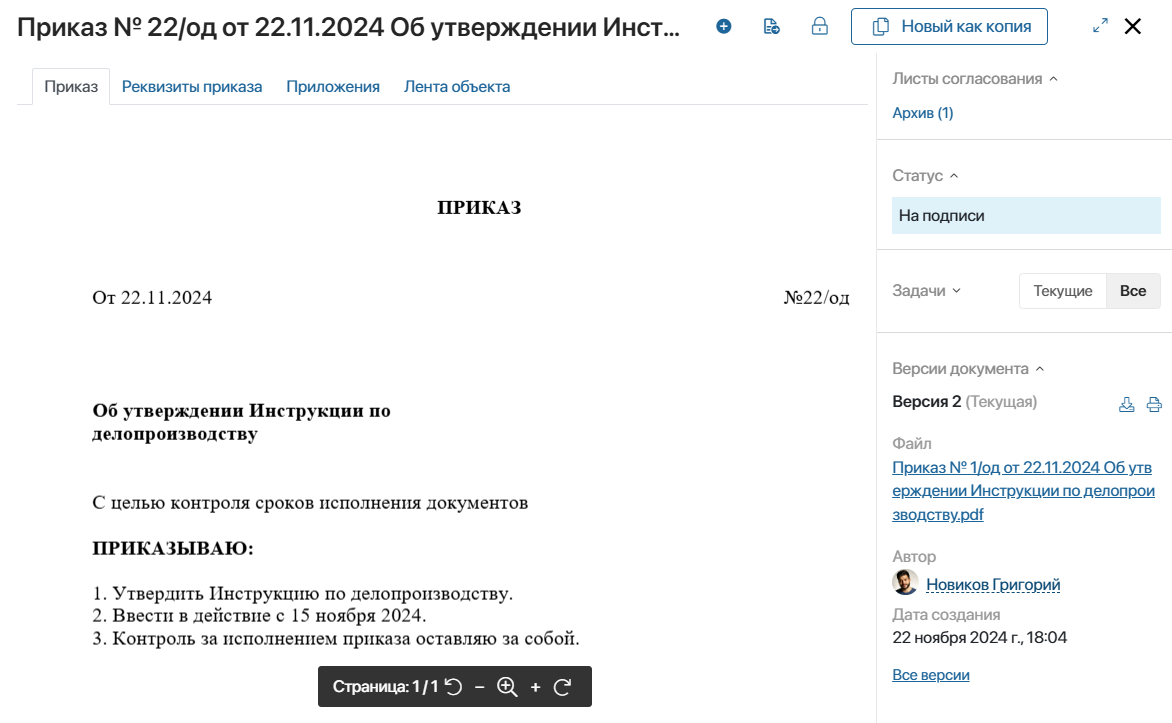Show only 'Текущие' tasks
Viewport: 1172px width, 723px height.
pos(1062,291)
